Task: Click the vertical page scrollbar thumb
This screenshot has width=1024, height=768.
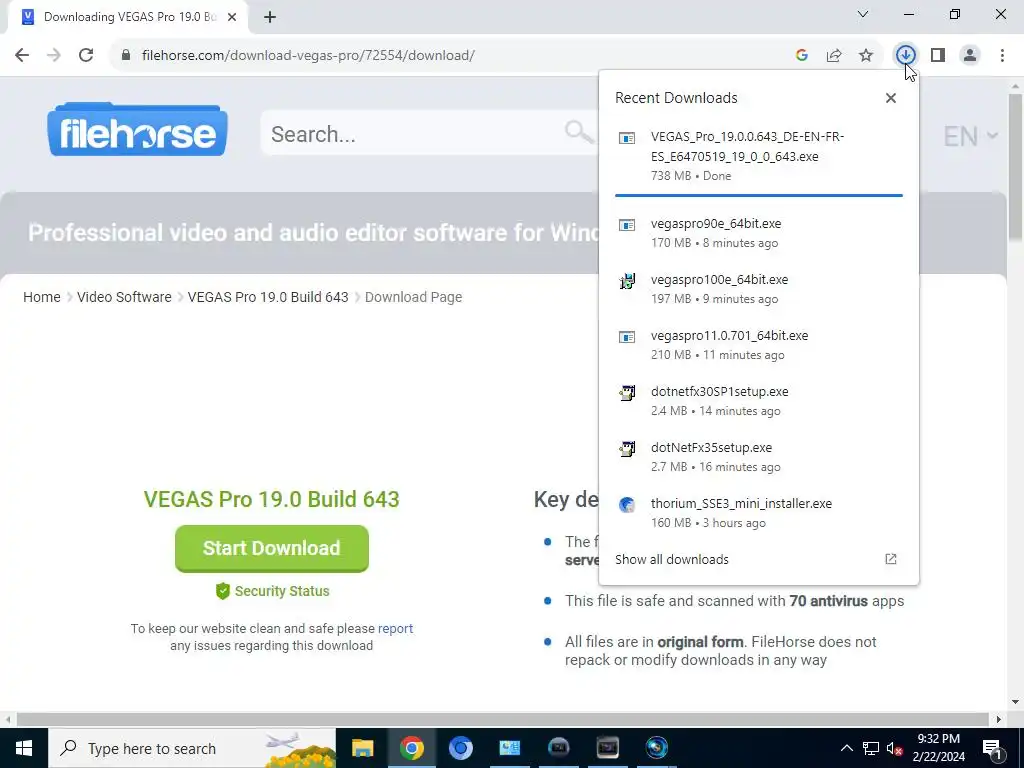Action: 1015,167
